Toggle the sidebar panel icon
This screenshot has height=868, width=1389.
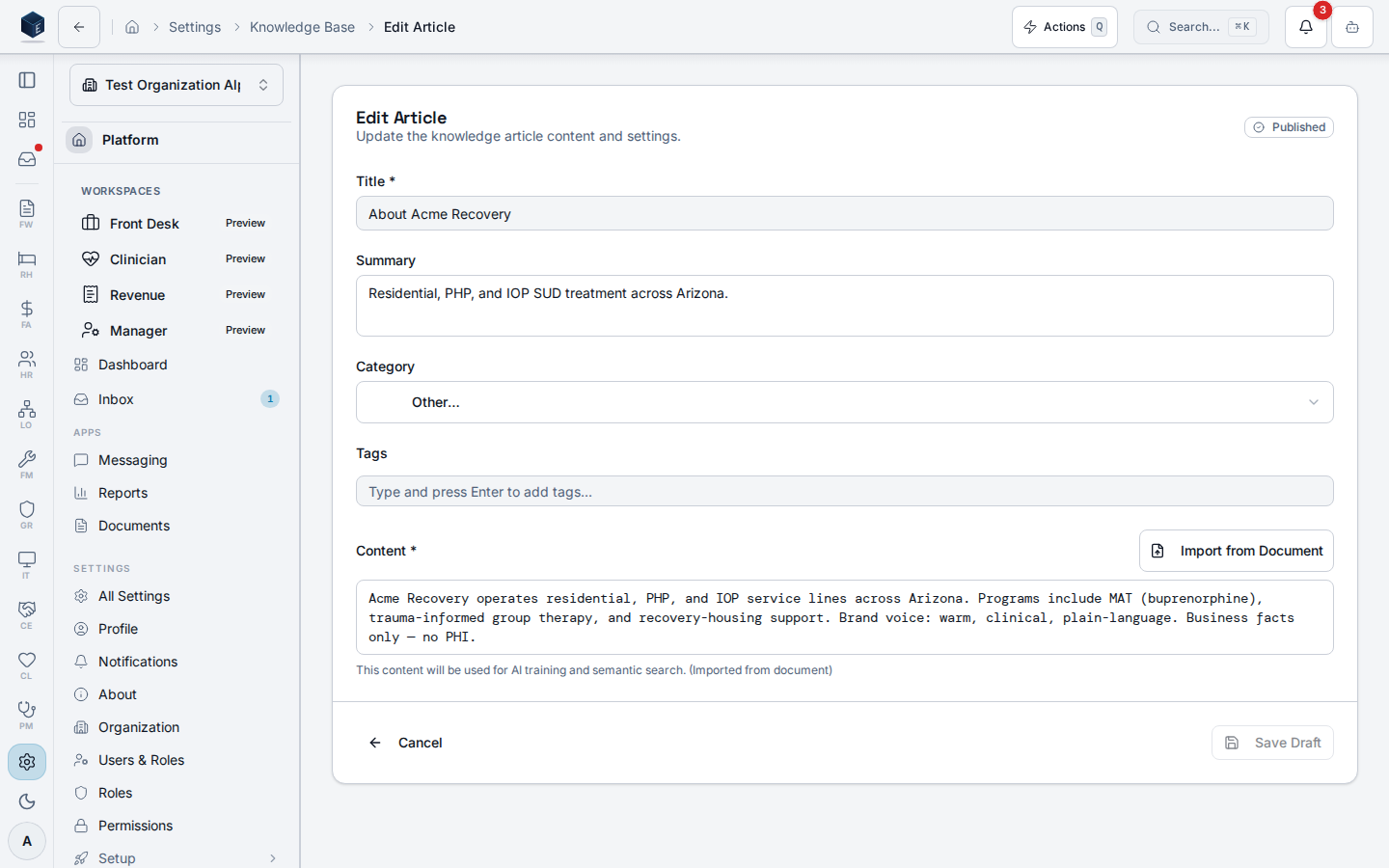point(27,80)
